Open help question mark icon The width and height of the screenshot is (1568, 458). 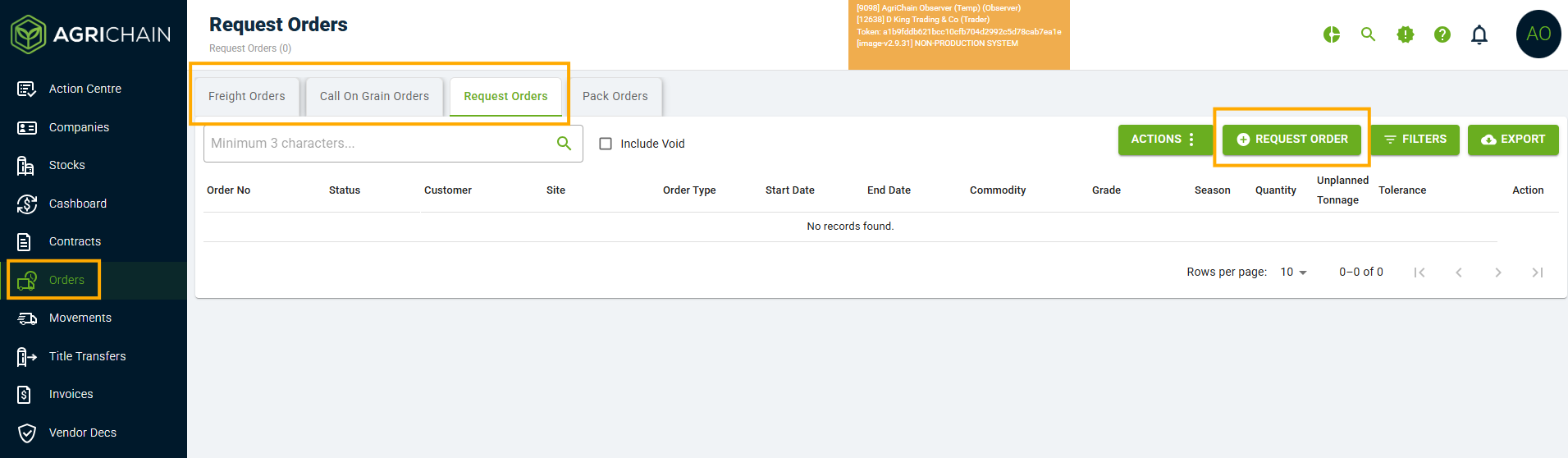[1442, 34]
